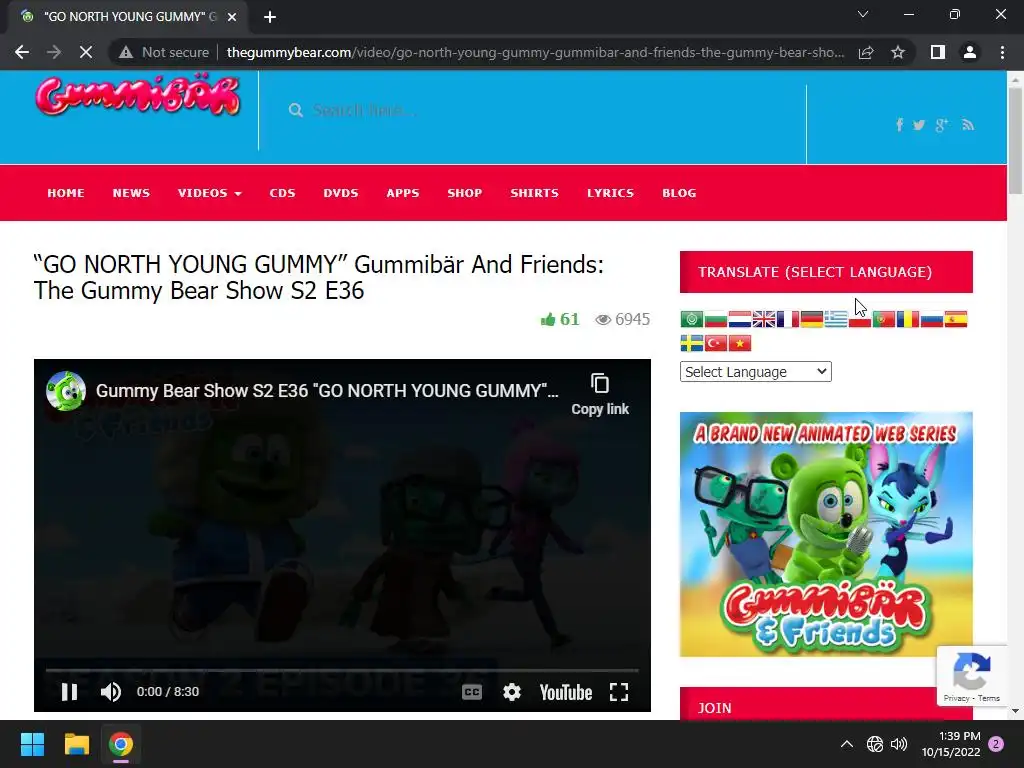Open the RSS feed icon
This screenshot has width=1024, height=768.
[x=968, y=125]
